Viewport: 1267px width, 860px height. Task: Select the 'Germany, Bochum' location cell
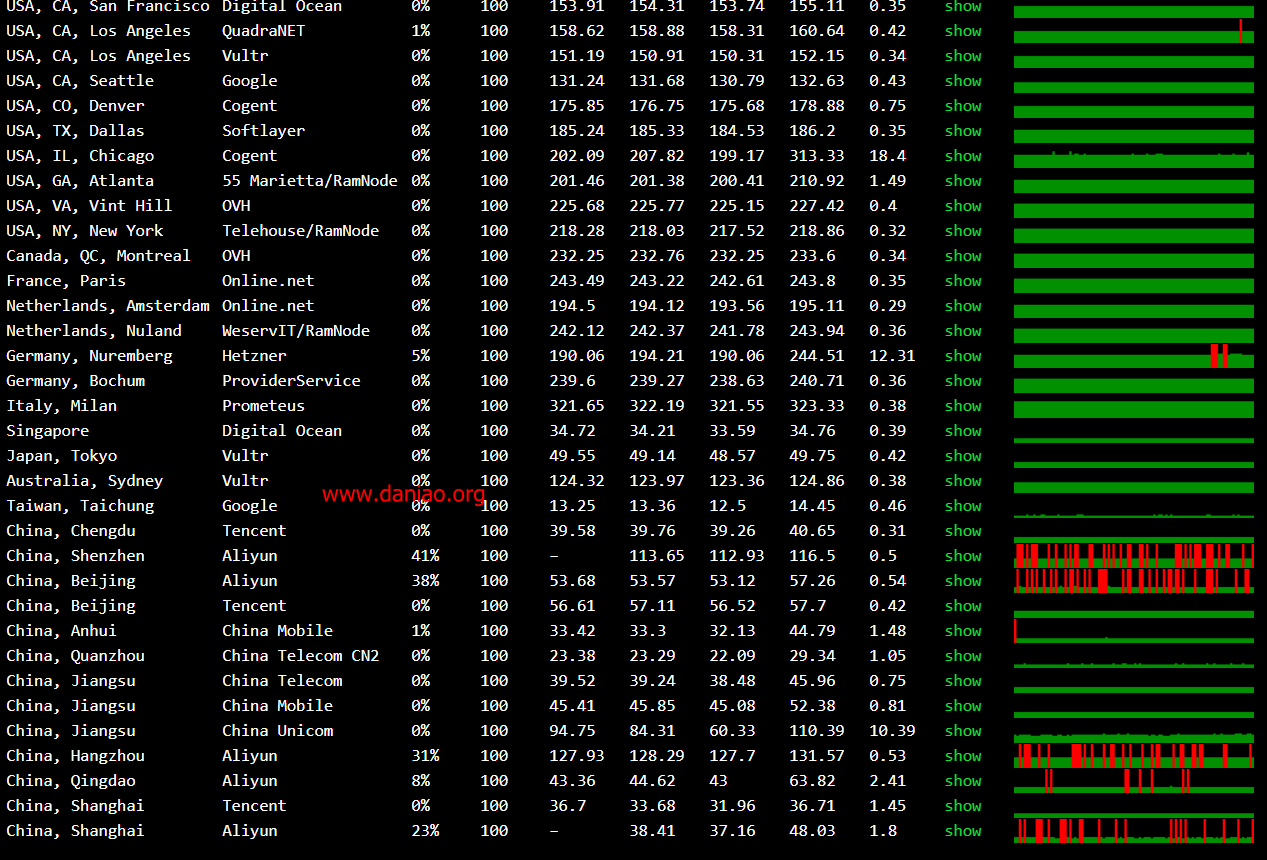76,381
